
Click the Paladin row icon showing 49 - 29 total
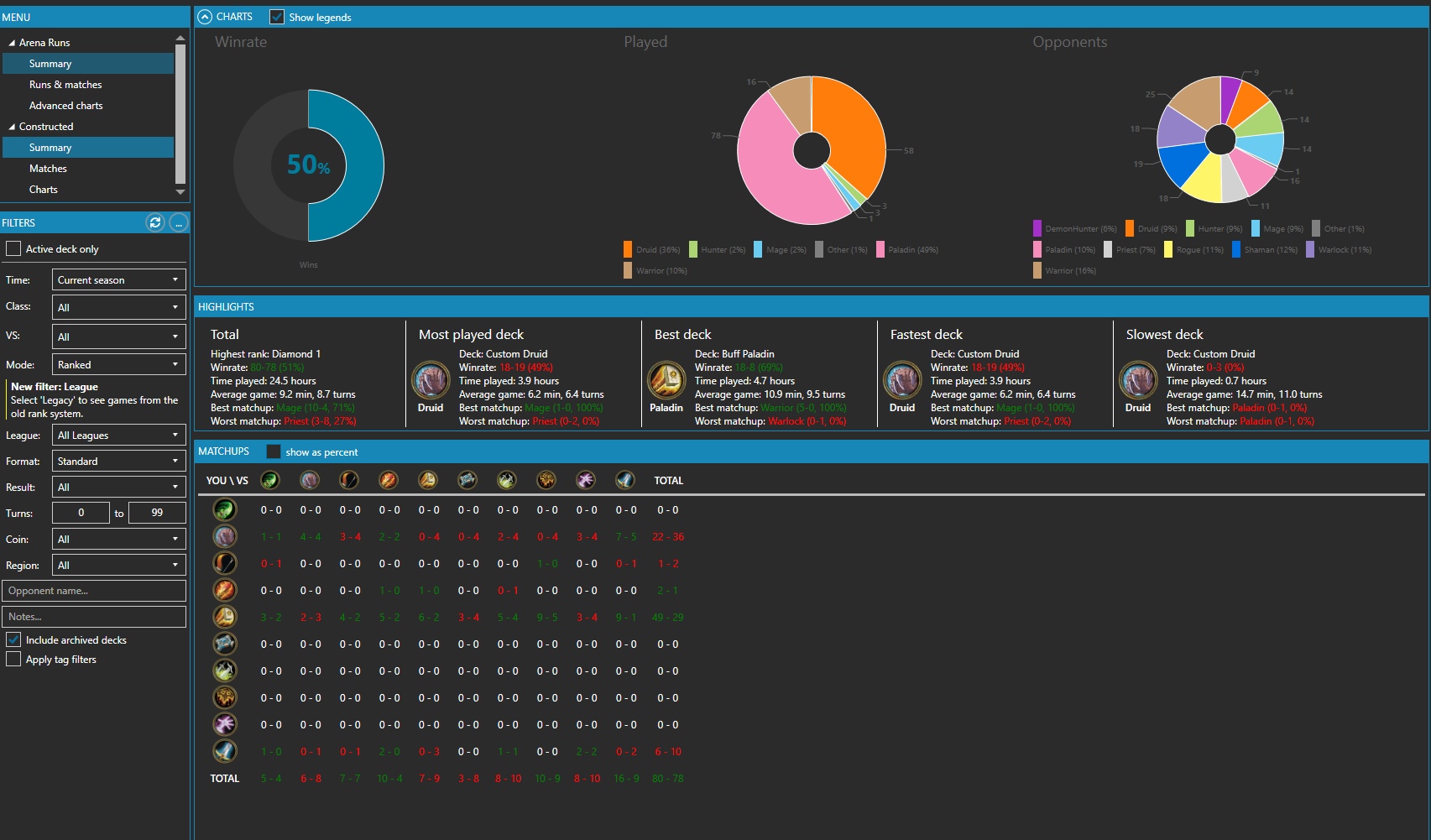click(224, 617)
